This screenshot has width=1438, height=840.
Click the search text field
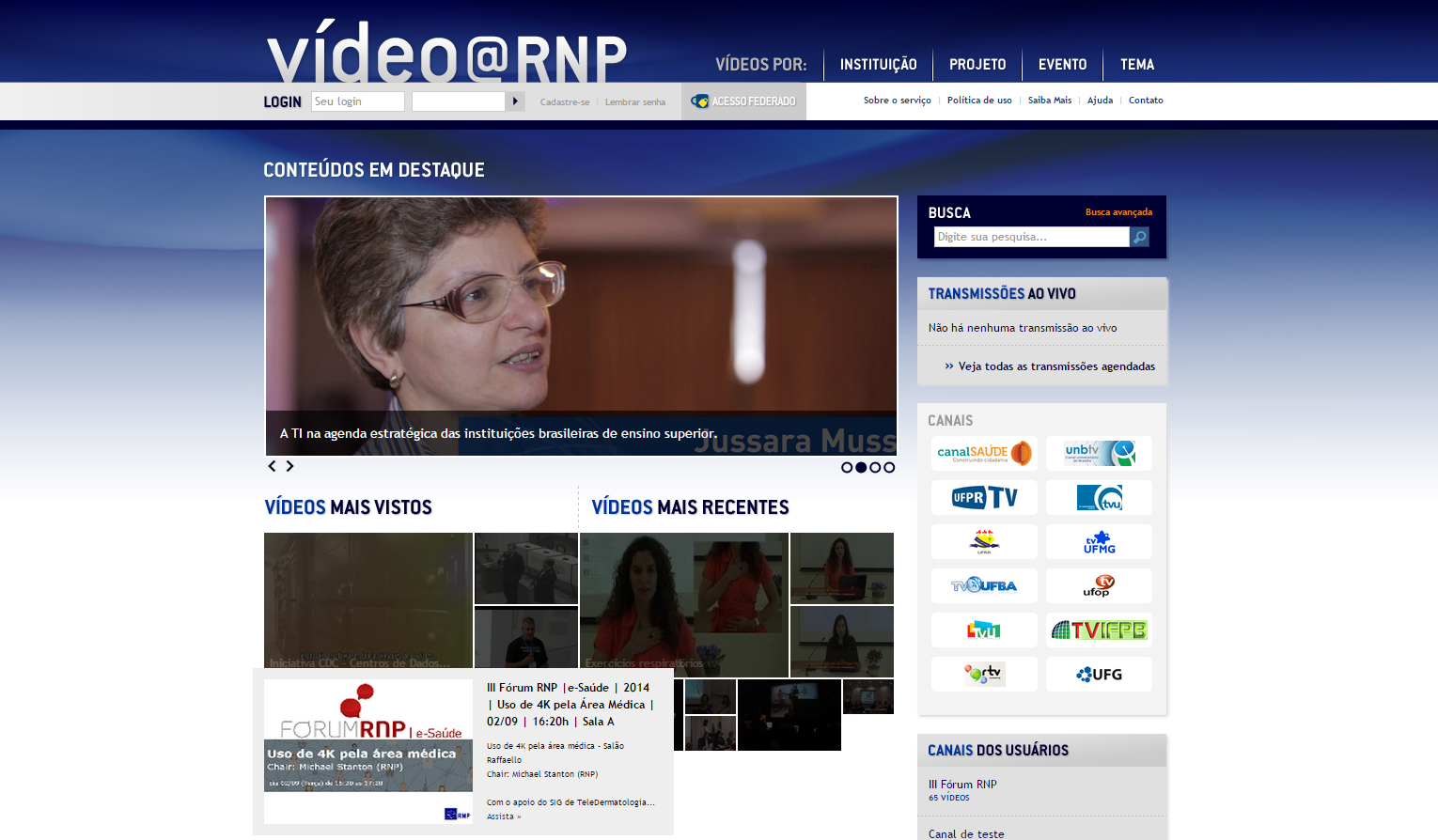click(x=1031, y=237)
